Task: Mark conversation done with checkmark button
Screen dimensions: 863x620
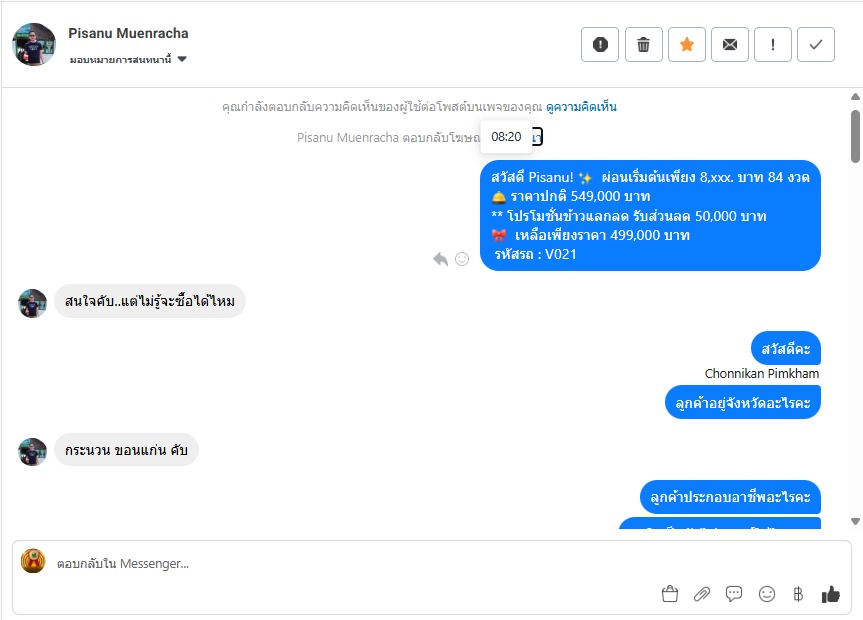Action: coord(816,44)
